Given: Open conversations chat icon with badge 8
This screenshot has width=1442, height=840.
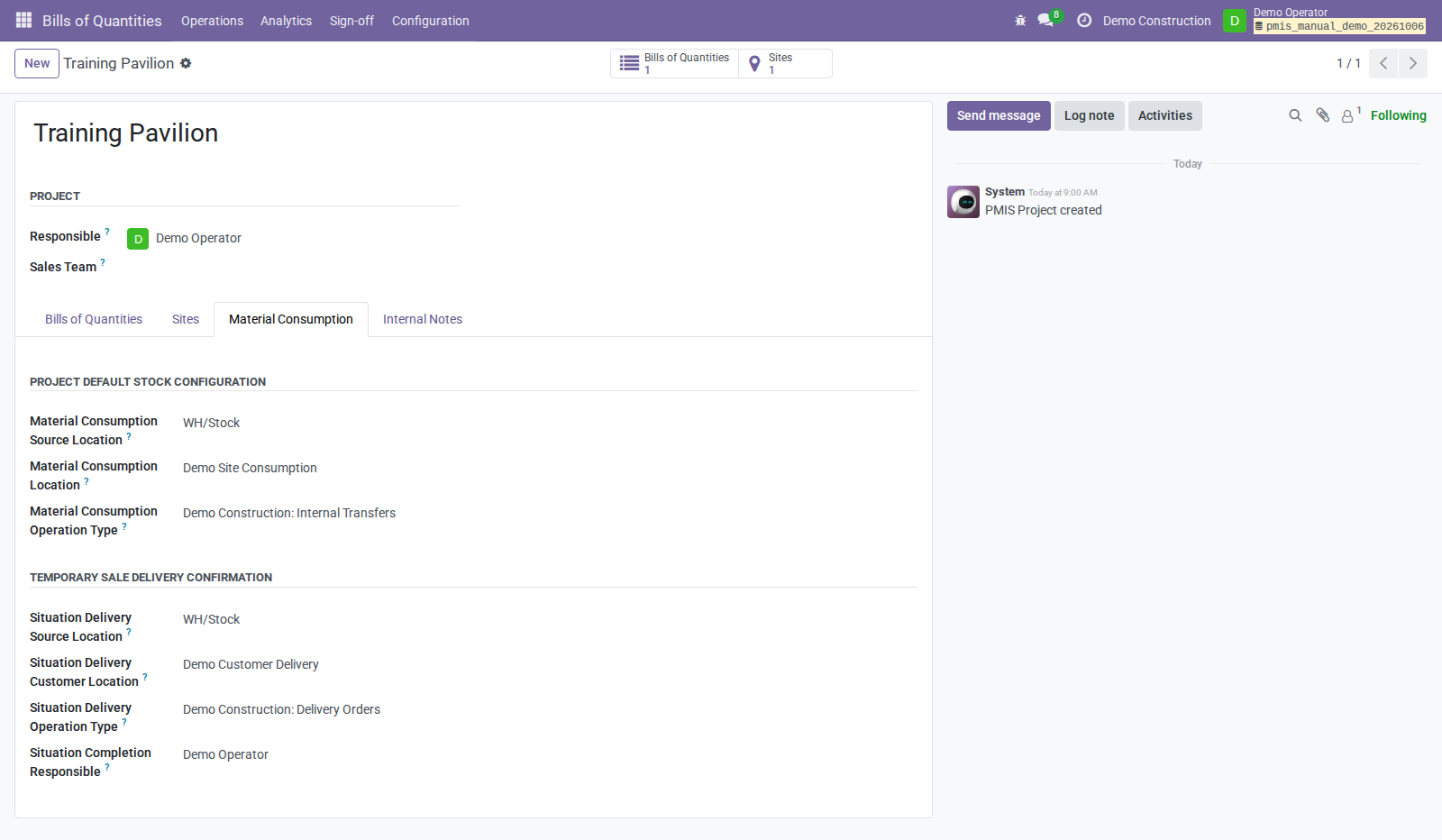Looking at the screenshot, I should [1048, 20].
